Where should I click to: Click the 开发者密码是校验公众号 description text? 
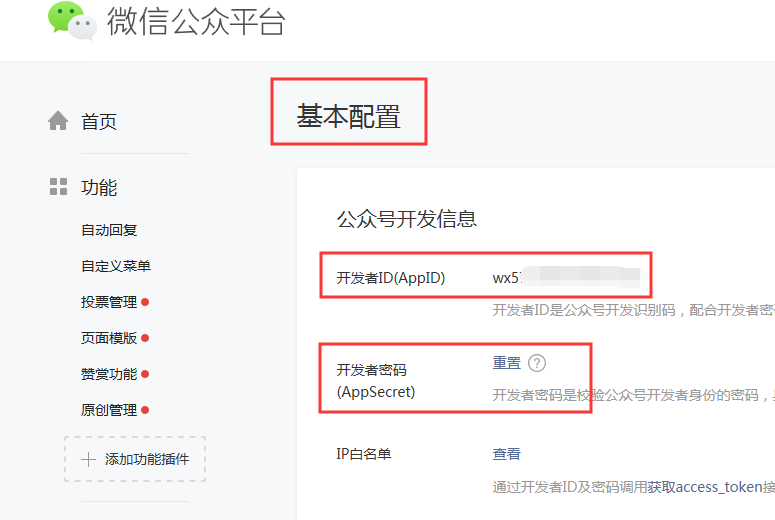tap(634, 395)
